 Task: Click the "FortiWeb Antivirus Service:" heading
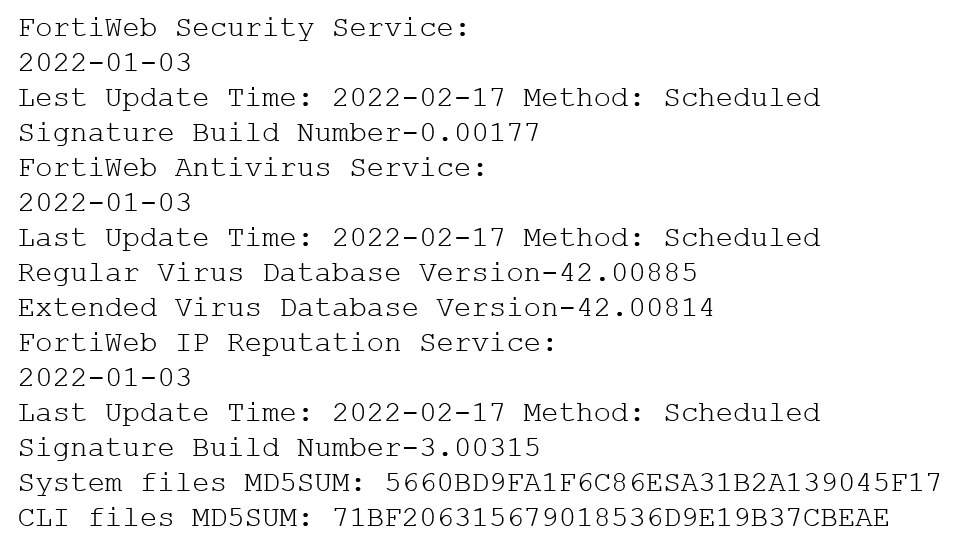pyautogui.click(x=252, y=168)
